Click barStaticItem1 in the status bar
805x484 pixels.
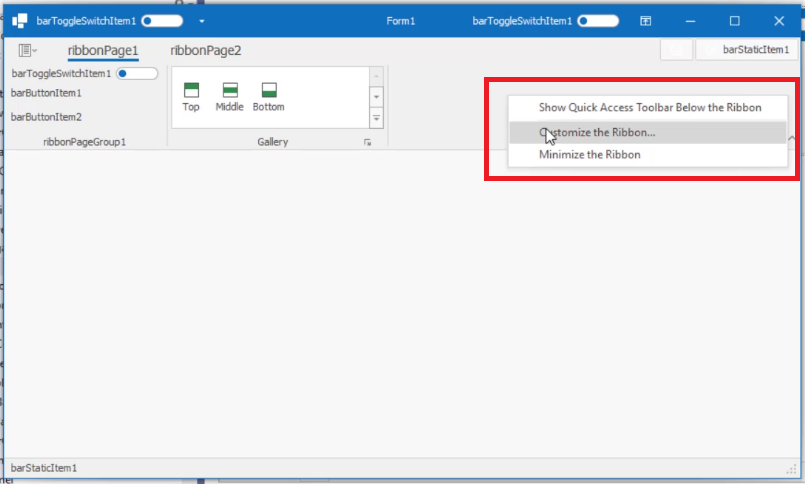click(44, 468)
